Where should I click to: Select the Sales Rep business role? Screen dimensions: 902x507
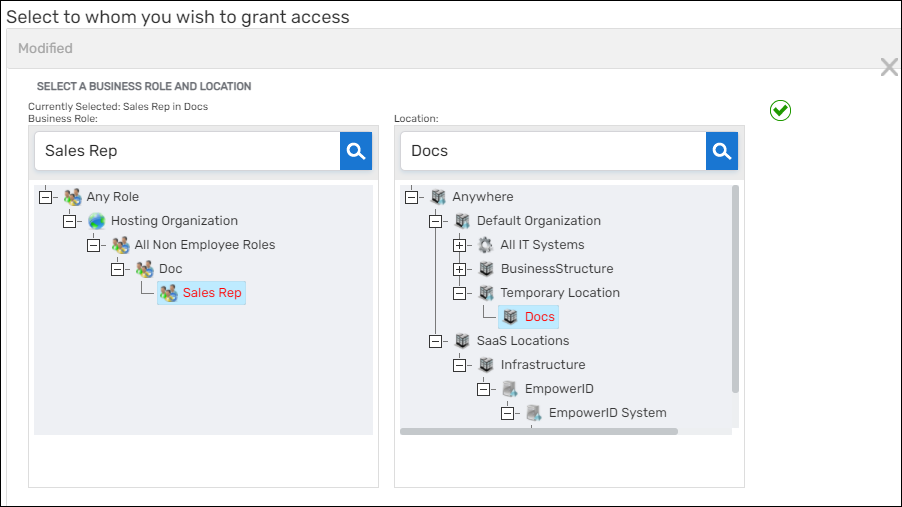tap(212, 293)
